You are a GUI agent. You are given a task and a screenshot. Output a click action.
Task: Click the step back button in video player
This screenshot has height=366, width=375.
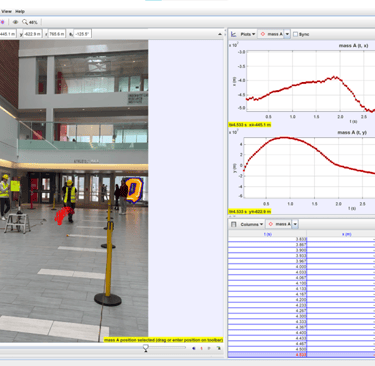[x=194, y=348]
